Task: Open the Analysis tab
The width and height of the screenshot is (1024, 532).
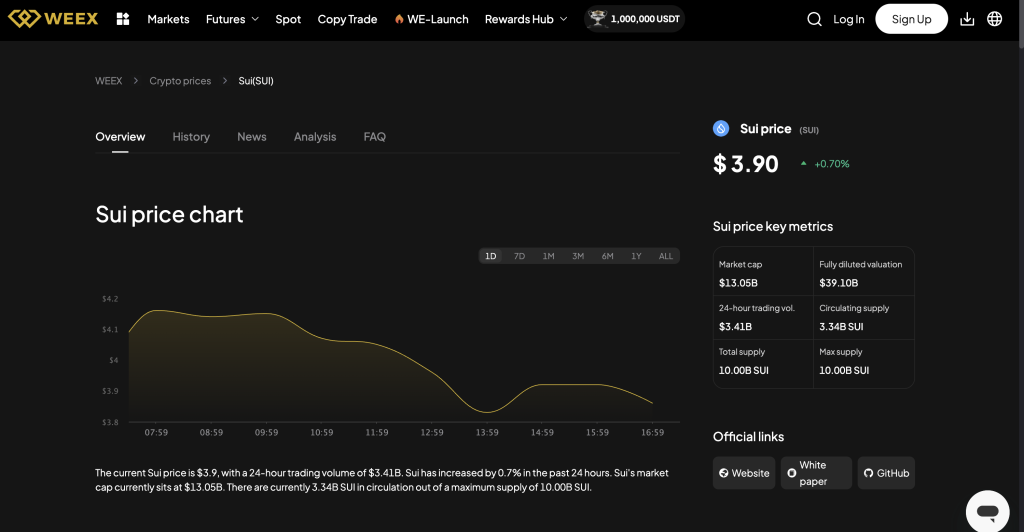Action: [x=315, y=137]
